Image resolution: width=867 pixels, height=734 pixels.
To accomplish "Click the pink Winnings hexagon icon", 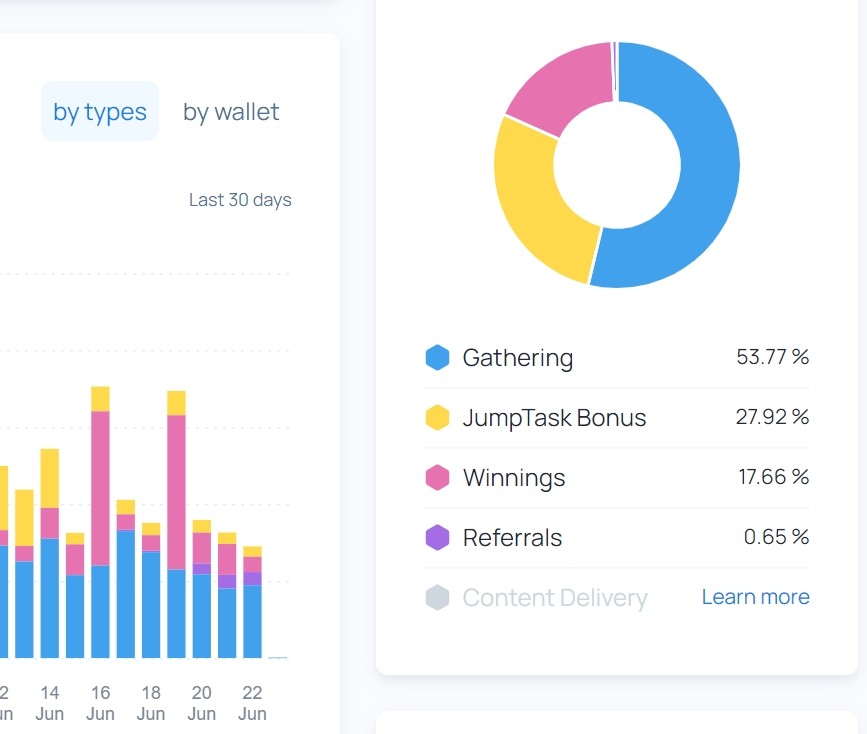I will (437, 477).
